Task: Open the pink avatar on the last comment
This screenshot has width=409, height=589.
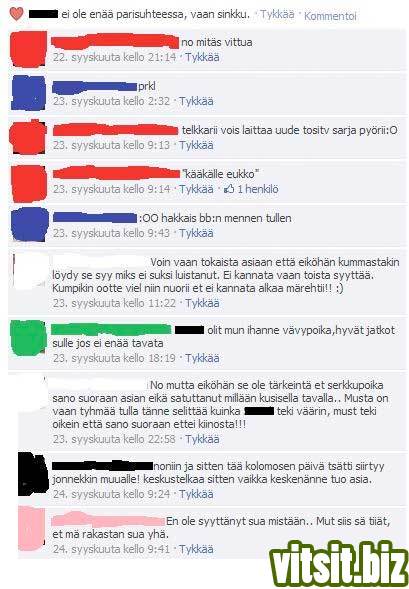Action: point(32,529)
